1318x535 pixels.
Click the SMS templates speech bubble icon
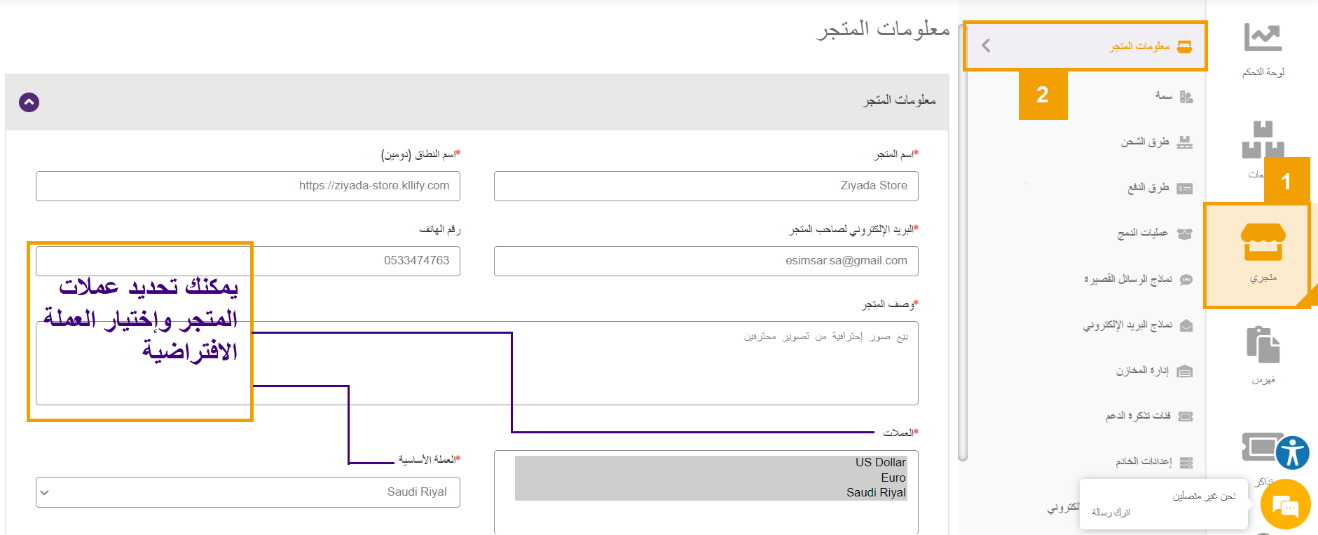point(1186,279)
